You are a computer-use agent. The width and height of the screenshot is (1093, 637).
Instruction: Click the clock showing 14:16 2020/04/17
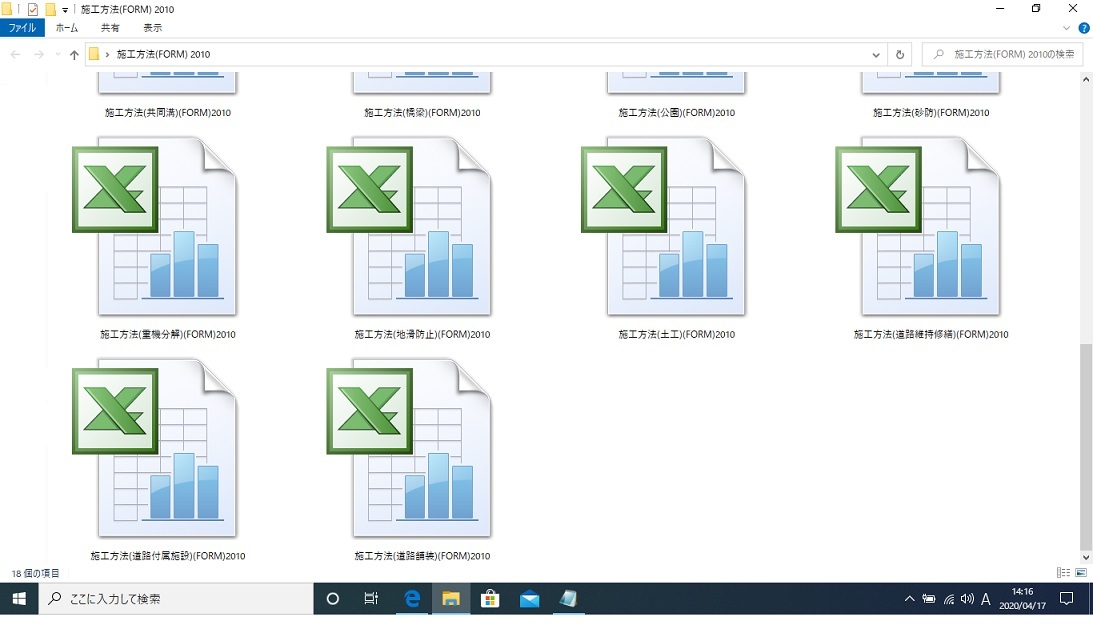[1023, 599]
